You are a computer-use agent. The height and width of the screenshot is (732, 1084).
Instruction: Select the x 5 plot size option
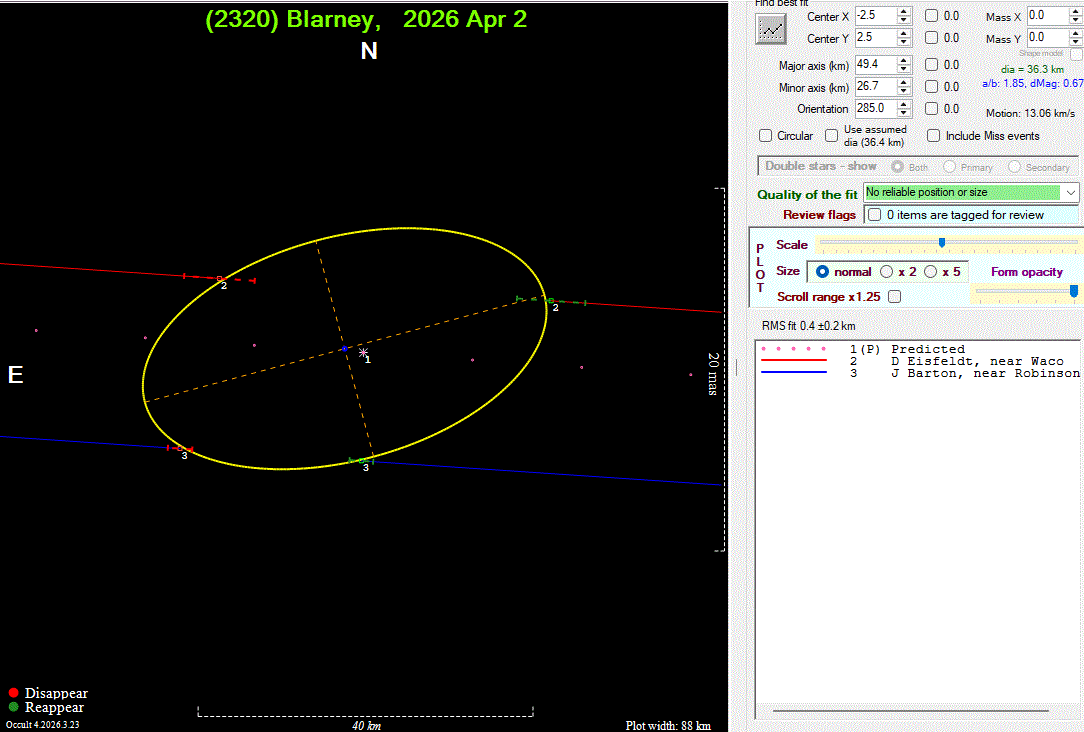(930, 272)
